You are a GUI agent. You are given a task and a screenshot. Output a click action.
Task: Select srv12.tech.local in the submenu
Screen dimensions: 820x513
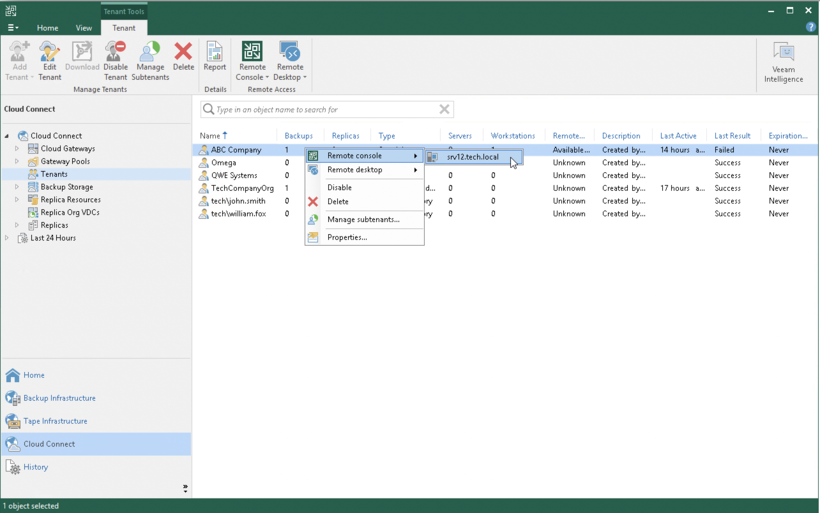[472, 157]
